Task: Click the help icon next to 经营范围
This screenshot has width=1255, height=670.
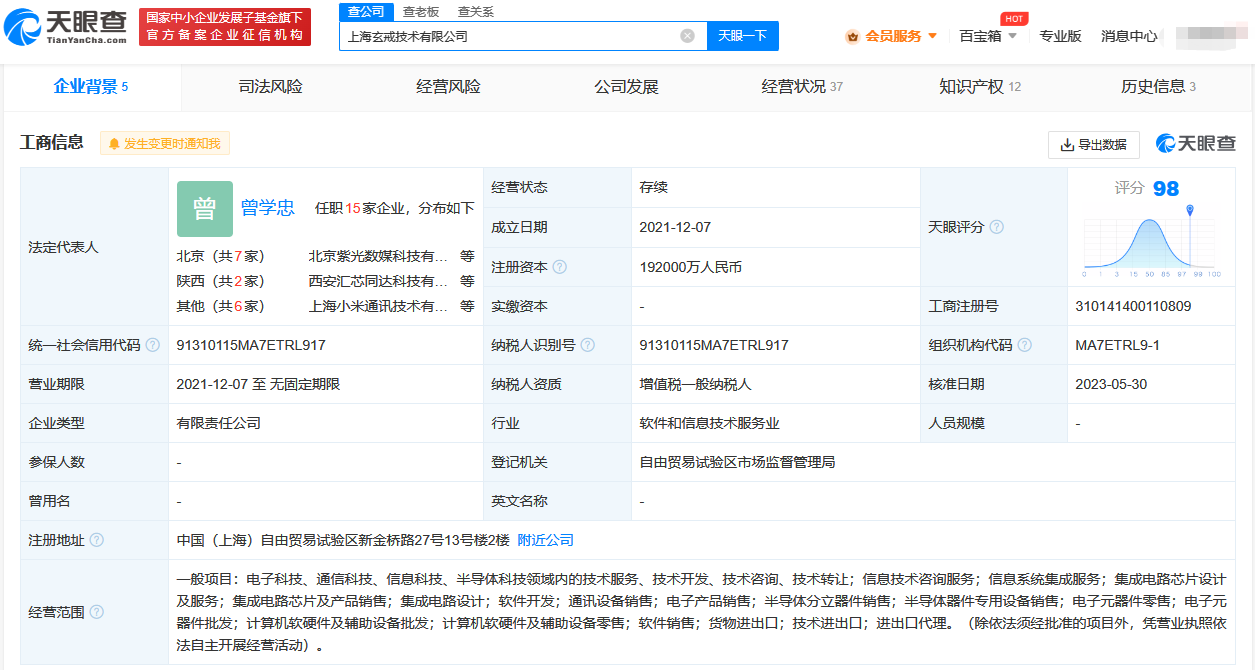Action: [97, 612]
